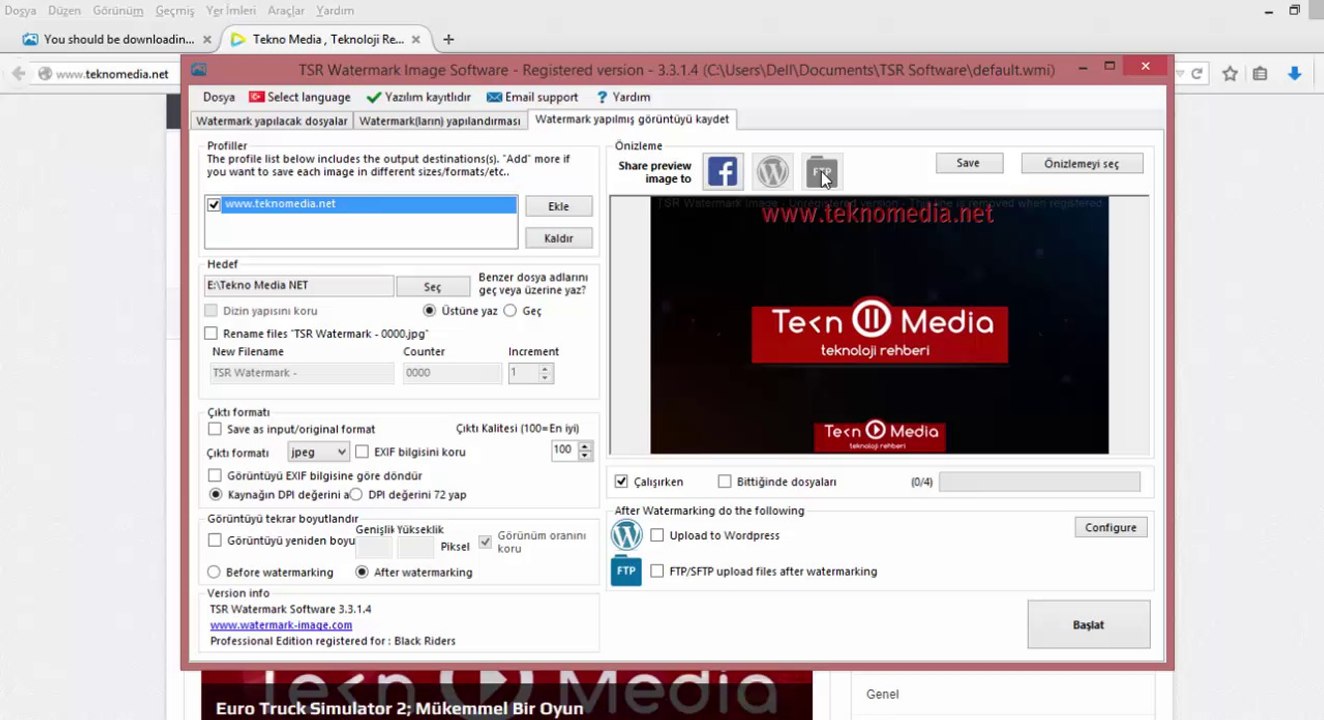
Task: Click the Configure button
Action: coord(1111,527)
